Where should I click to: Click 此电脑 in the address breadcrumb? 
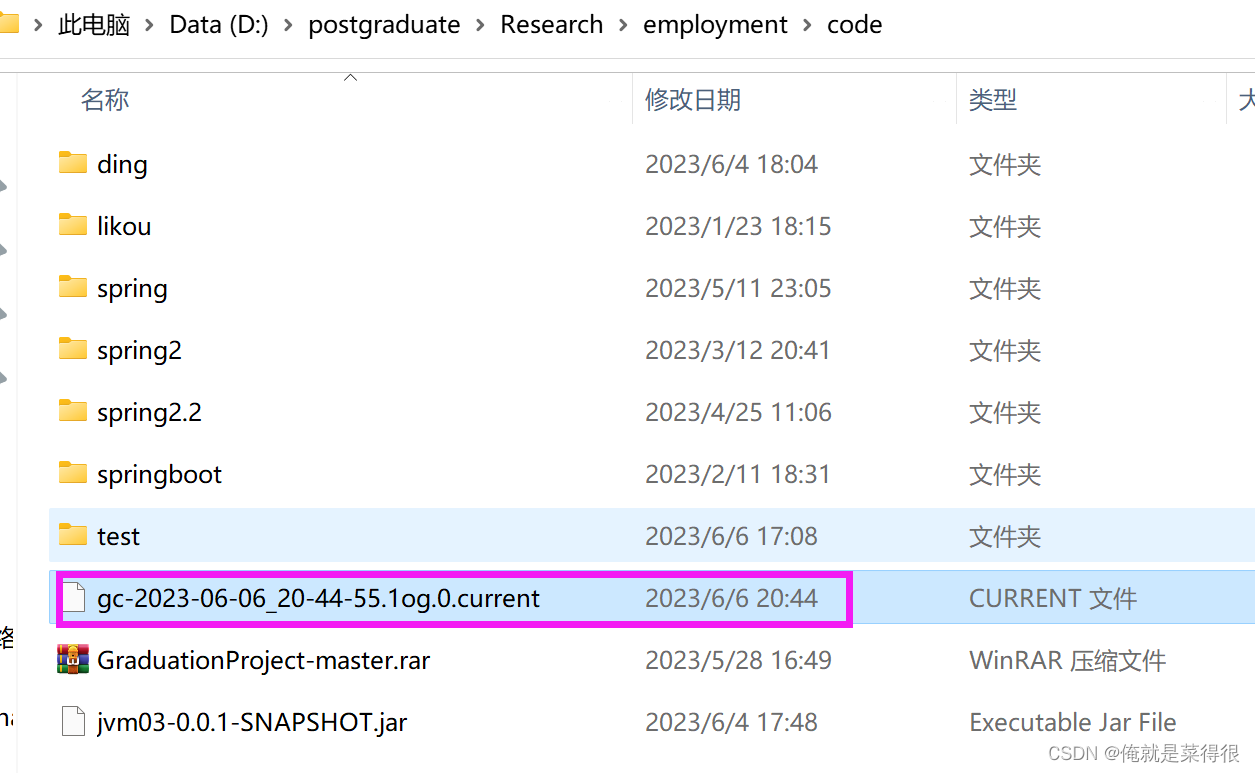pyautogui.click(x=94, y=25)
